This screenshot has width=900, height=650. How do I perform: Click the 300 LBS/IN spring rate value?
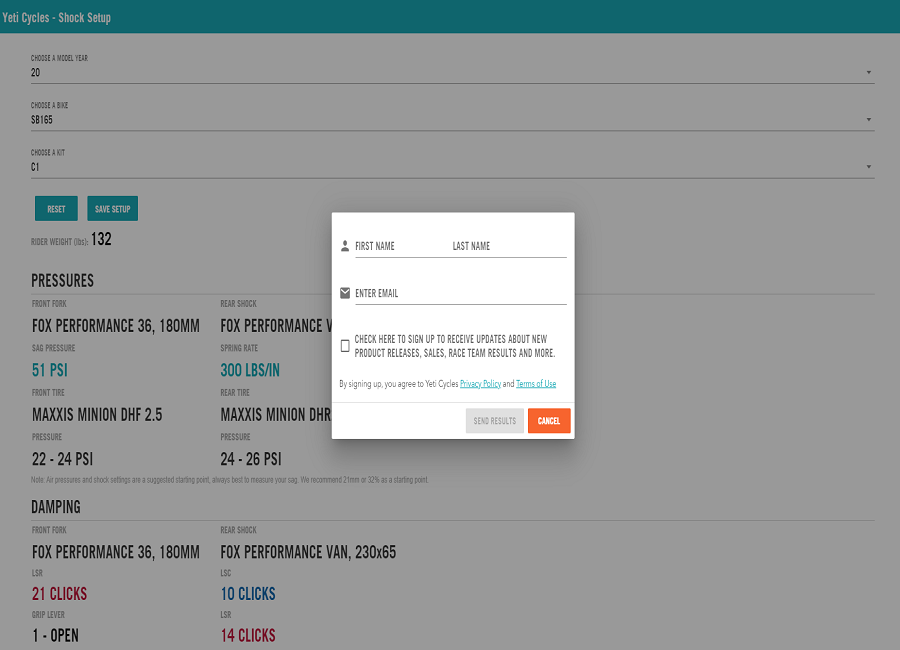(250, 370)
